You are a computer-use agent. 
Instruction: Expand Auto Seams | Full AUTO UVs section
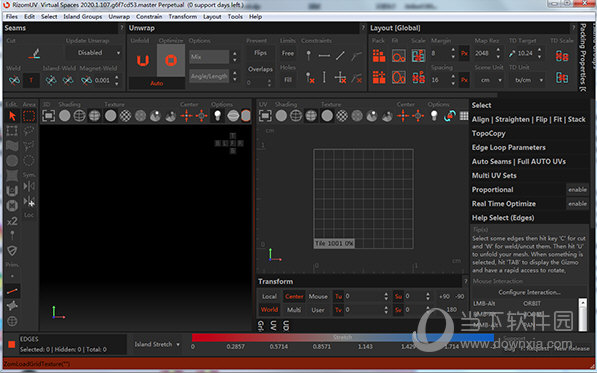pos(519,161)
